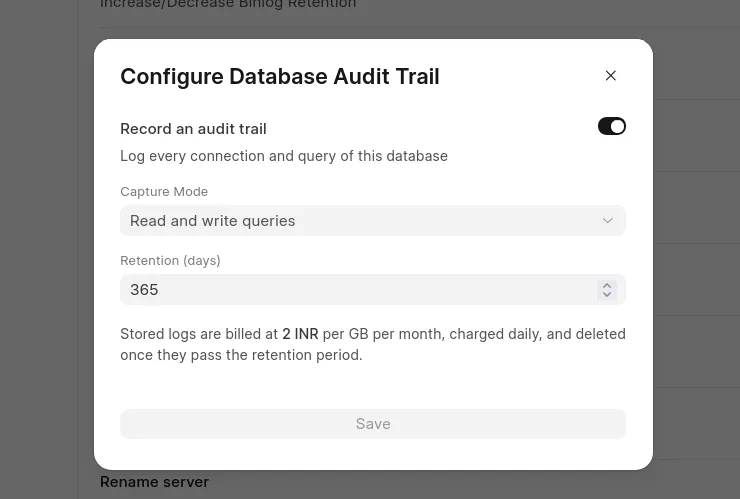The image size is (740, 499).
Task: Decrease retention days with down arrow
Action: [607, 294]
